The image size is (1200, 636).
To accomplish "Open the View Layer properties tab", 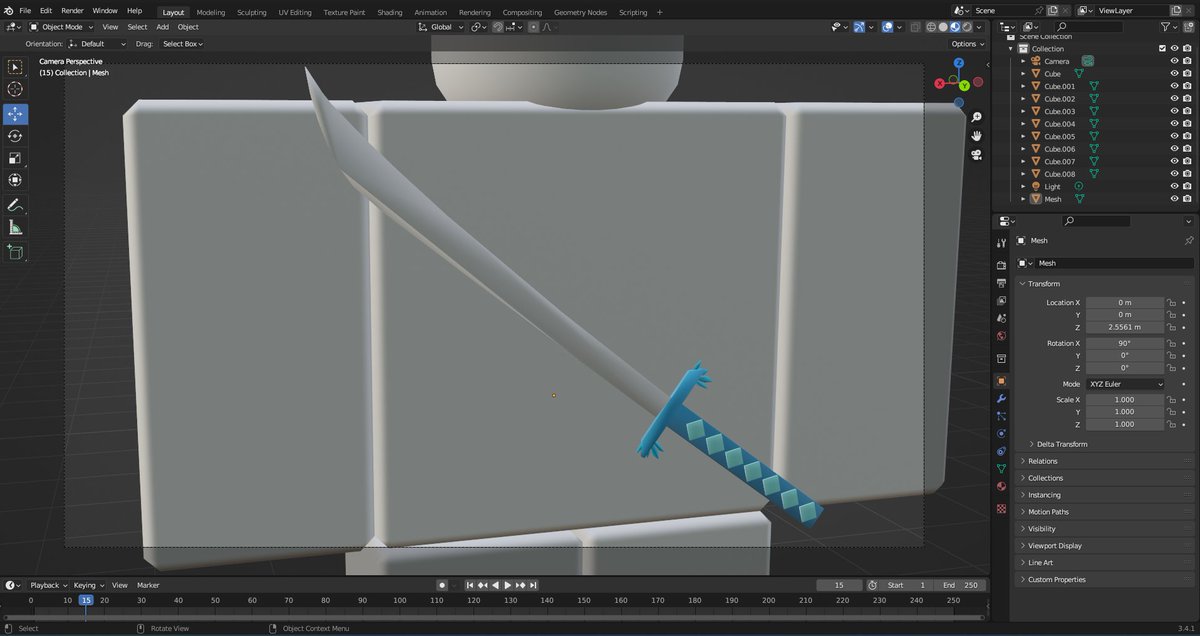I will [x=1001, y=301].
